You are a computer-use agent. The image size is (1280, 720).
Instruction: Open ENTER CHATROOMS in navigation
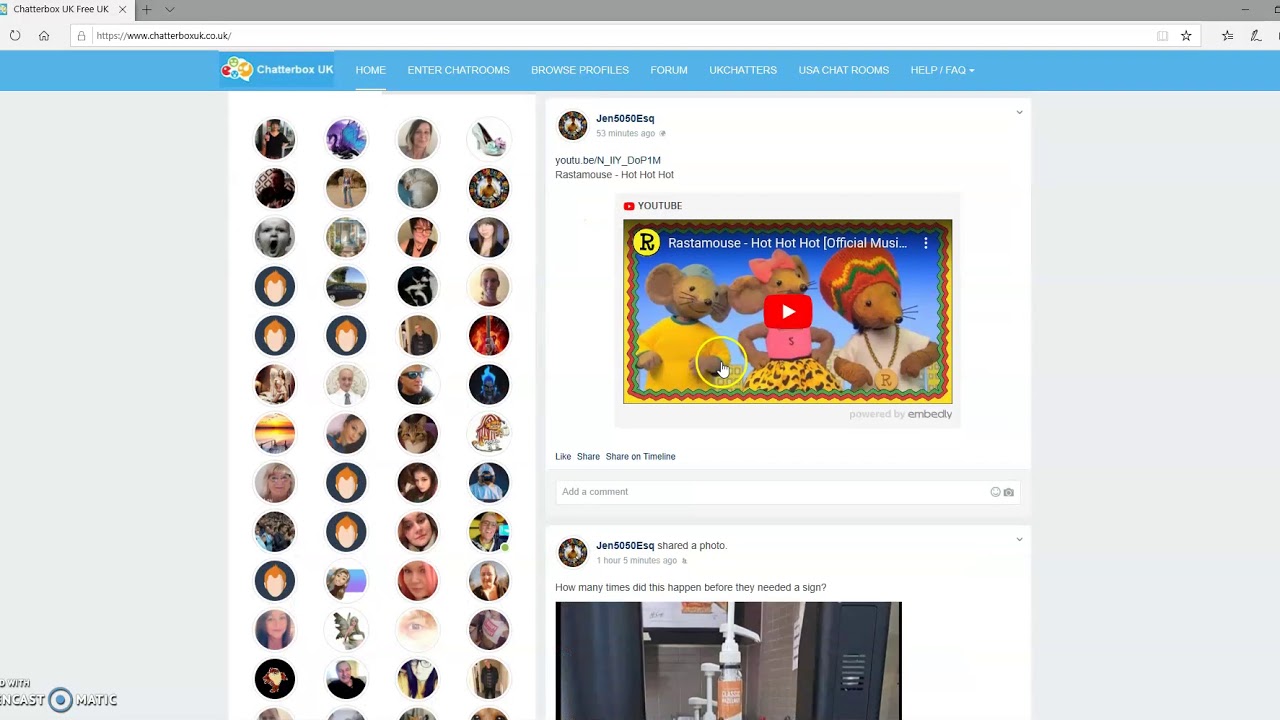click(x=458, y=70)
